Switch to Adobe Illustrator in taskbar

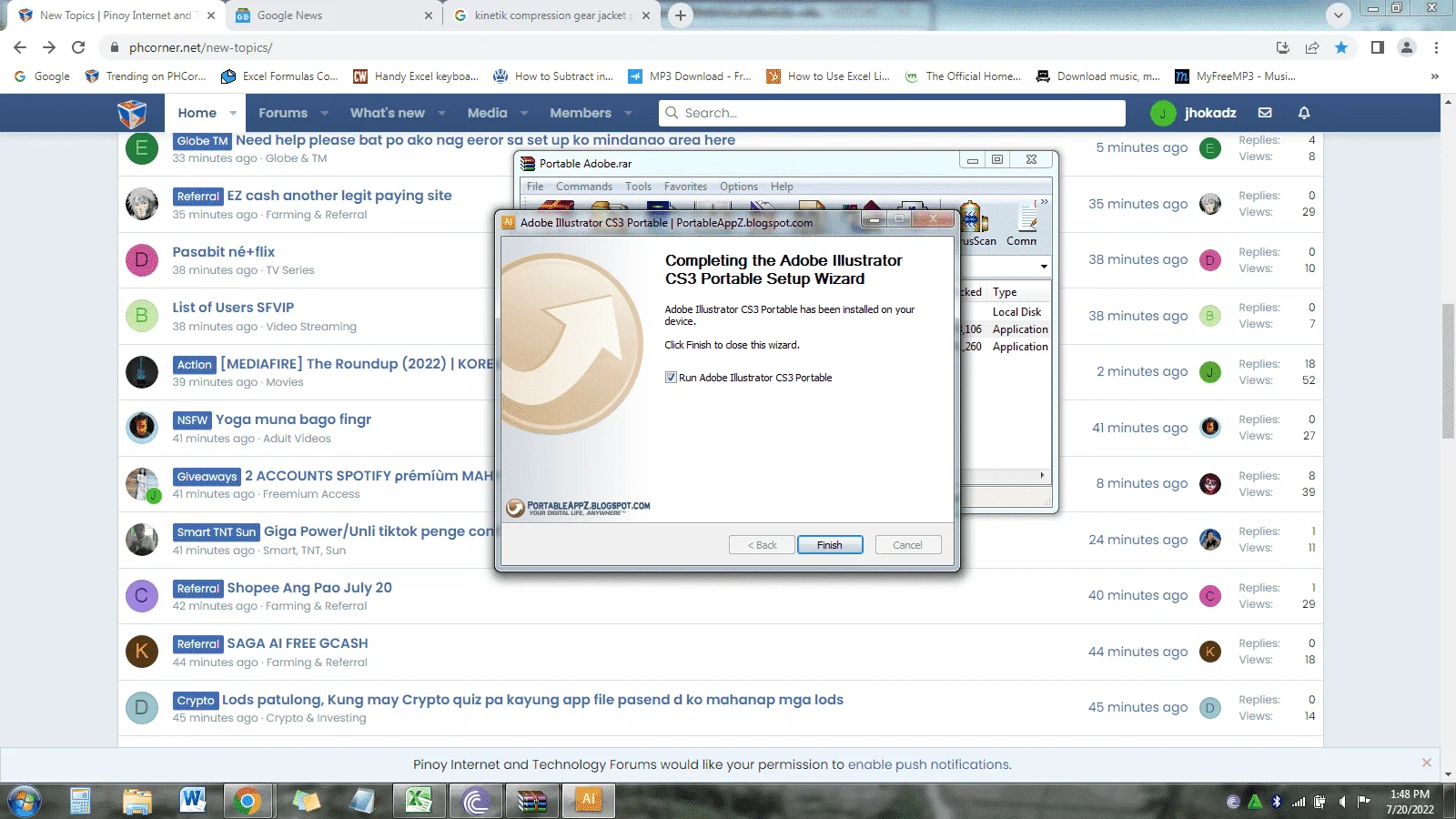[x=589, y=801]
